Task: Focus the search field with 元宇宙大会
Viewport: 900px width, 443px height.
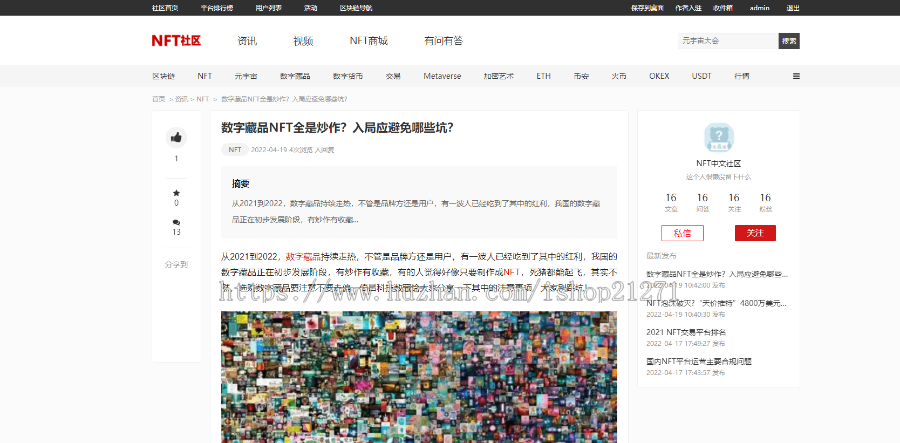Action: (x=728, y=41)
